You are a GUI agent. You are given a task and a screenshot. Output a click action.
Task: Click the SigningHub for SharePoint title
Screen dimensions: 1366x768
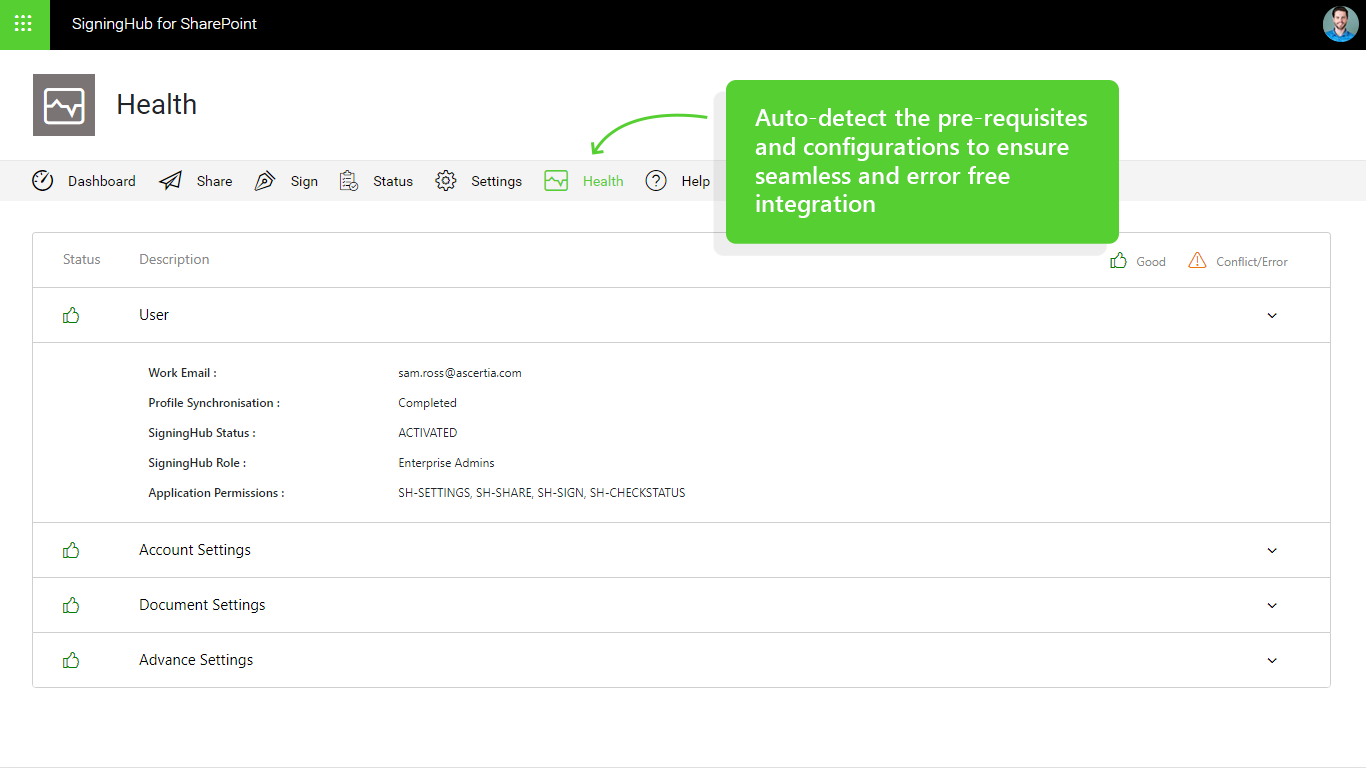[x=164, y=24]
